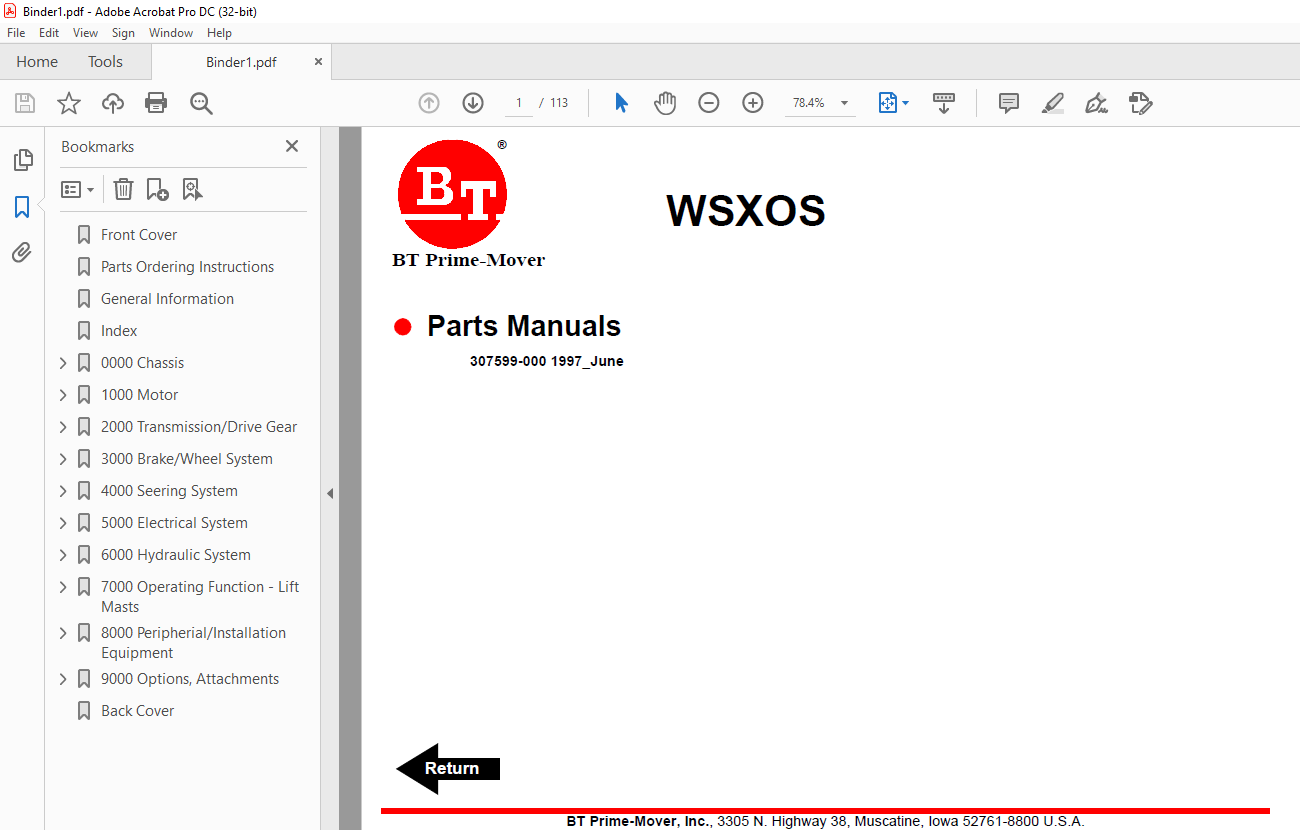
Task: Open the Page Thumbnails side panel
Action: 22,160
